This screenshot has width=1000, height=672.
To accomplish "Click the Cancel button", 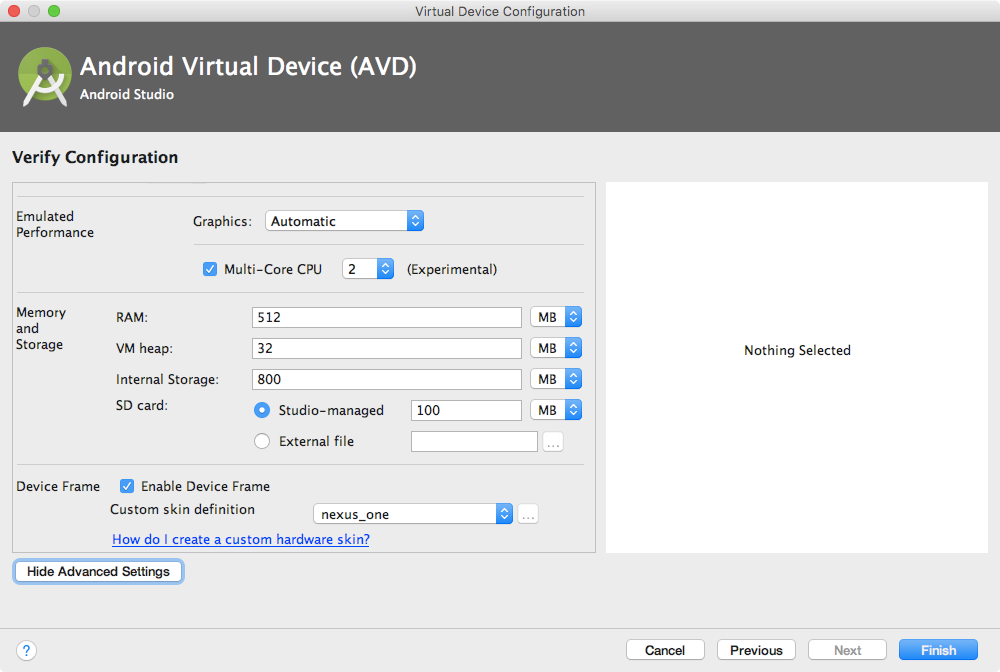I will [665, 650].
